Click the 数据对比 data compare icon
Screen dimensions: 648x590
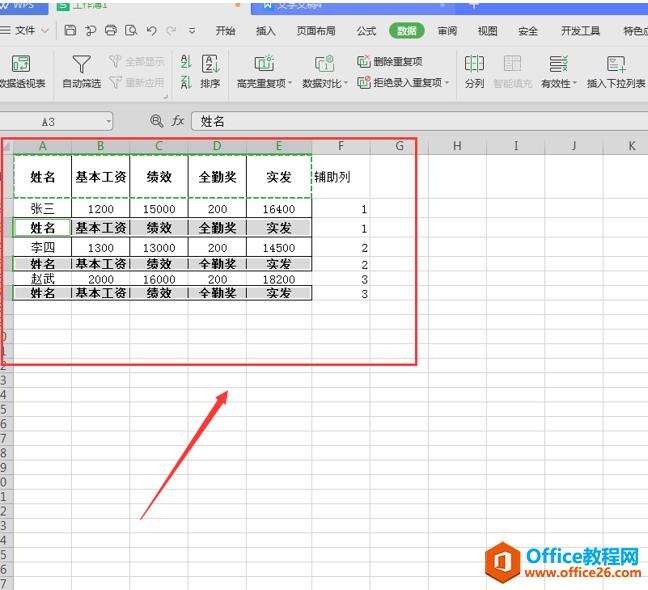(x=324, y=63)
